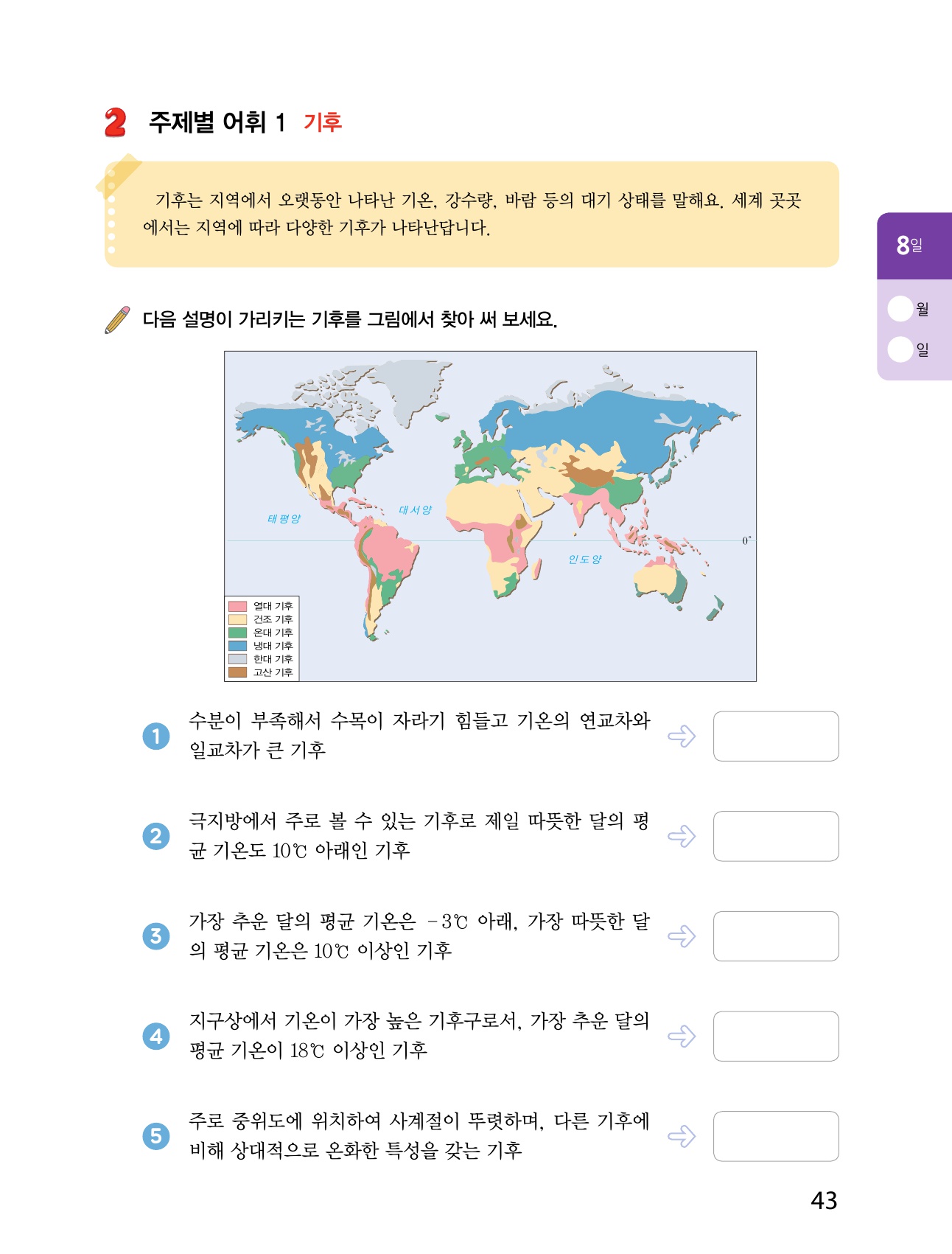Click the red 기후 title text
Screen dimensions: 952x1254
[x=323, y=122]
